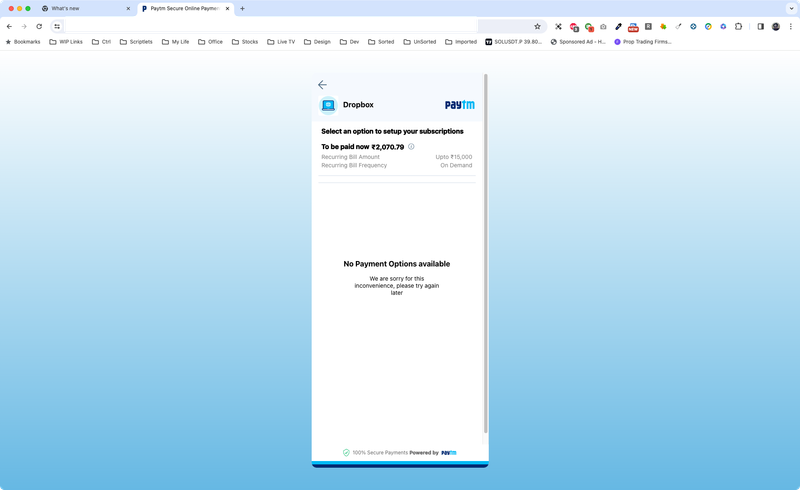
Task: Open the Sorted bookmark folder
Action: (381, 42)
